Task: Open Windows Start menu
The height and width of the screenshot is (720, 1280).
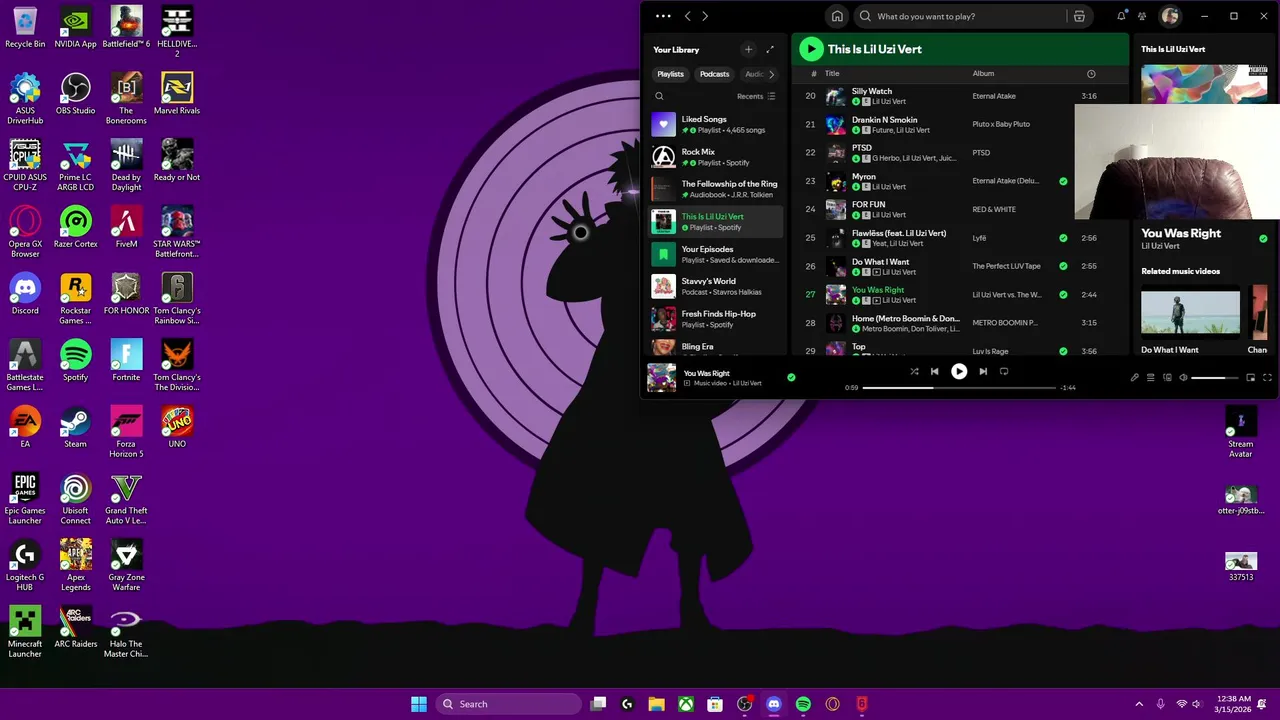Action: pyautogui.click(x=419, y=704)
